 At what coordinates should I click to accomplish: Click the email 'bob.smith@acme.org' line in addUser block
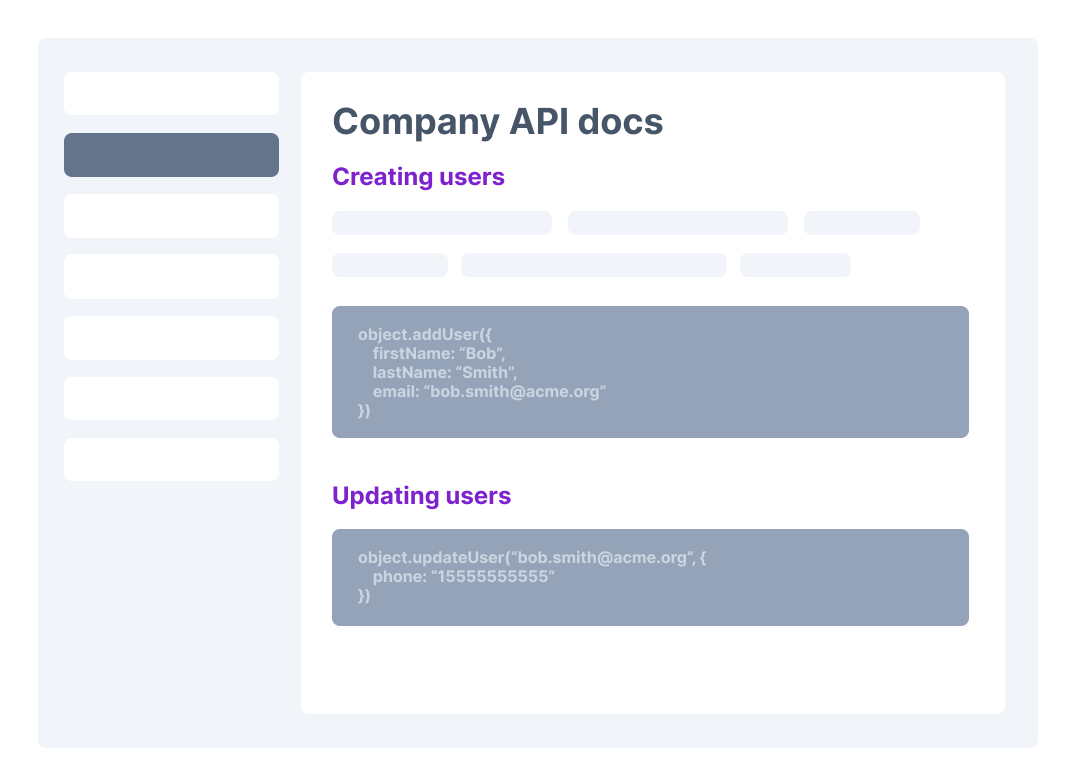point(489,392)
